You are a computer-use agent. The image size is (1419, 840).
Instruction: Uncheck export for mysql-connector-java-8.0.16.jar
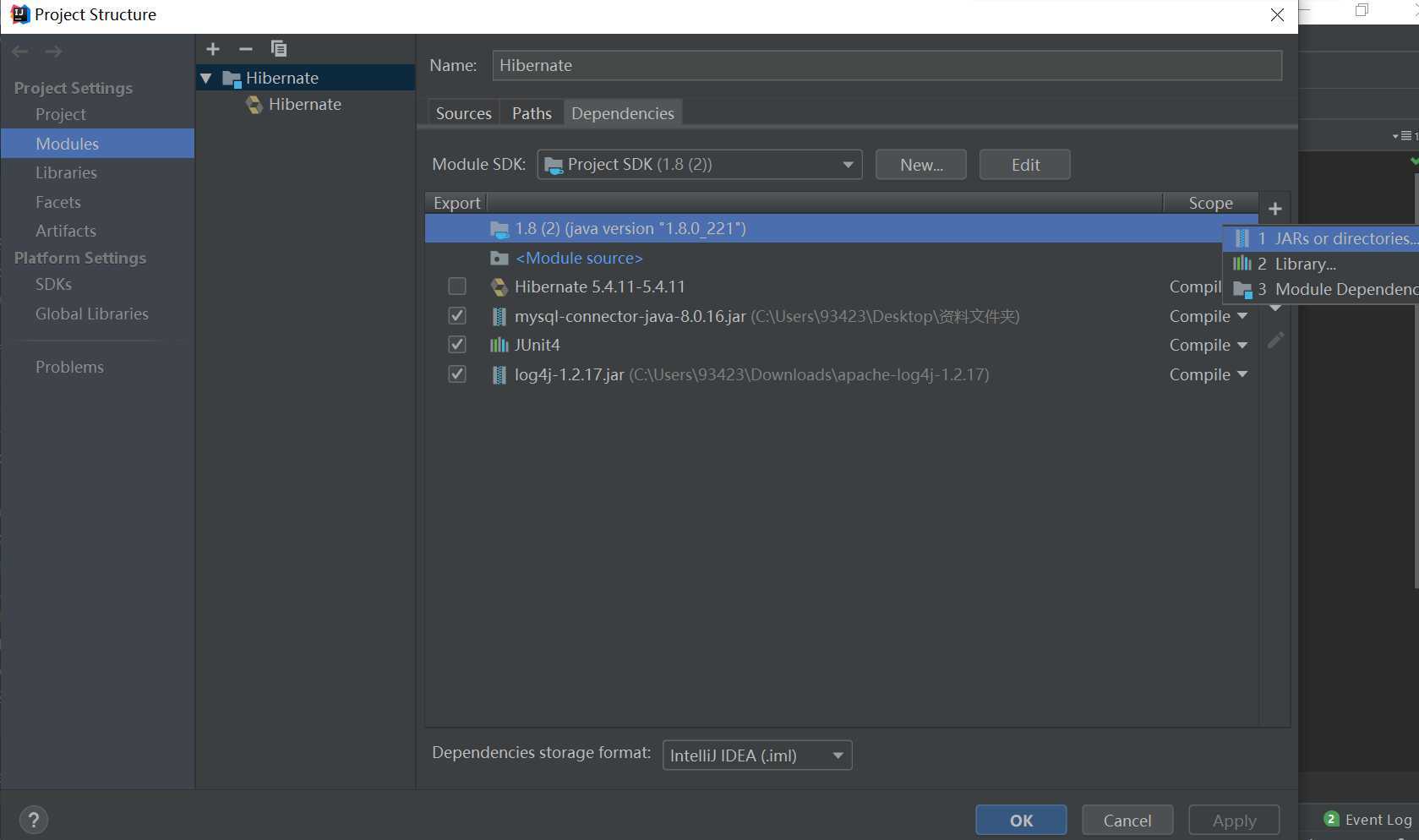point(457,316)
